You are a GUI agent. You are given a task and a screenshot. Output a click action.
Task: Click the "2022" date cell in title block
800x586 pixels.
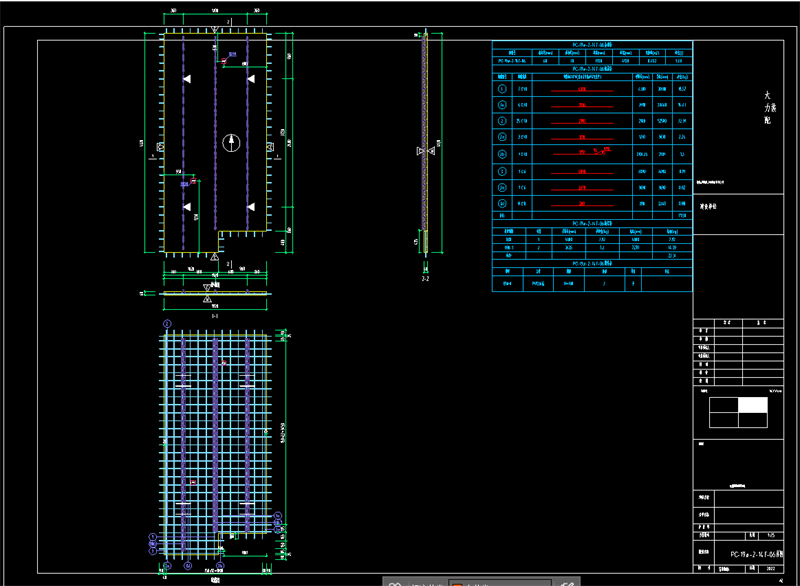point(771,568)
